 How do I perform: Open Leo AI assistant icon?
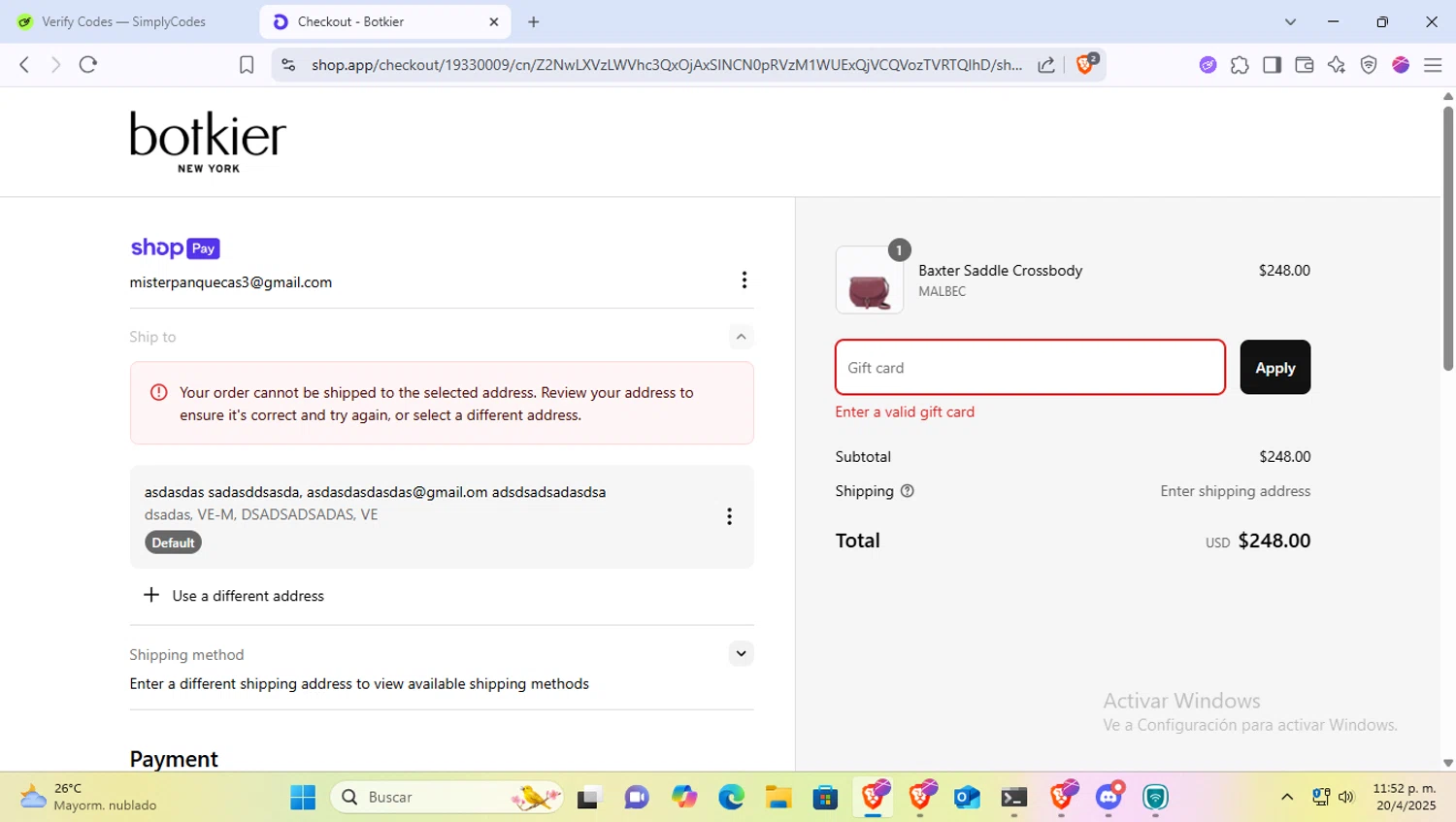pyautogui.click(x=1337, y=65)
